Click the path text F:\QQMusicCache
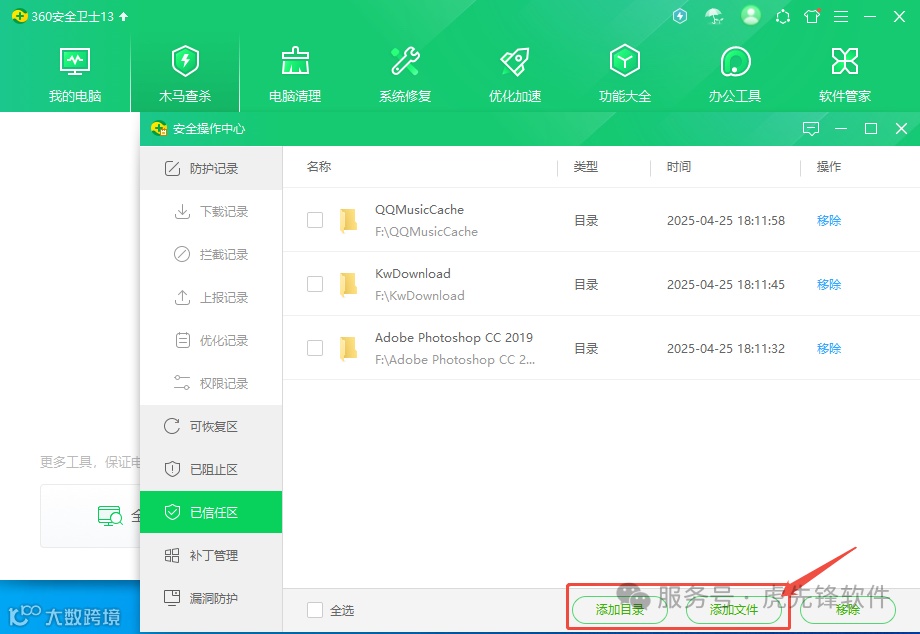920x634 pixels. pyautogui.click(x=427, y=232)
